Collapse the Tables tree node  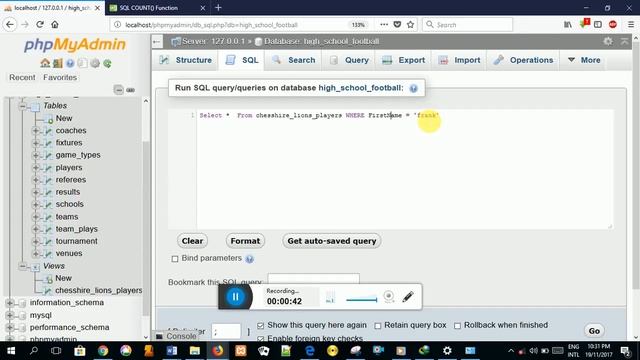[x=23, y=106]
